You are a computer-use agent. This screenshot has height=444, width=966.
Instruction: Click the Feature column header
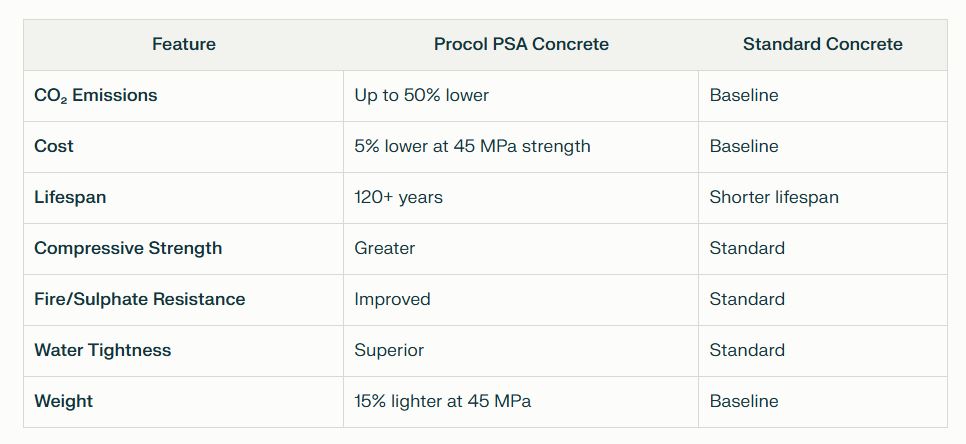click(184, 44)
